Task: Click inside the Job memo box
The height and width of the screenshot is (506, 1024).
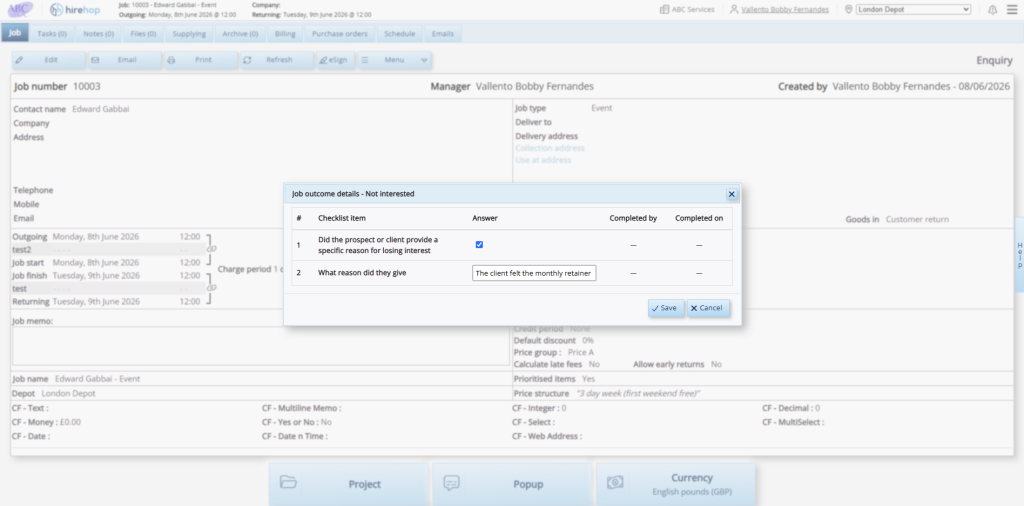Action: (259, 346)
